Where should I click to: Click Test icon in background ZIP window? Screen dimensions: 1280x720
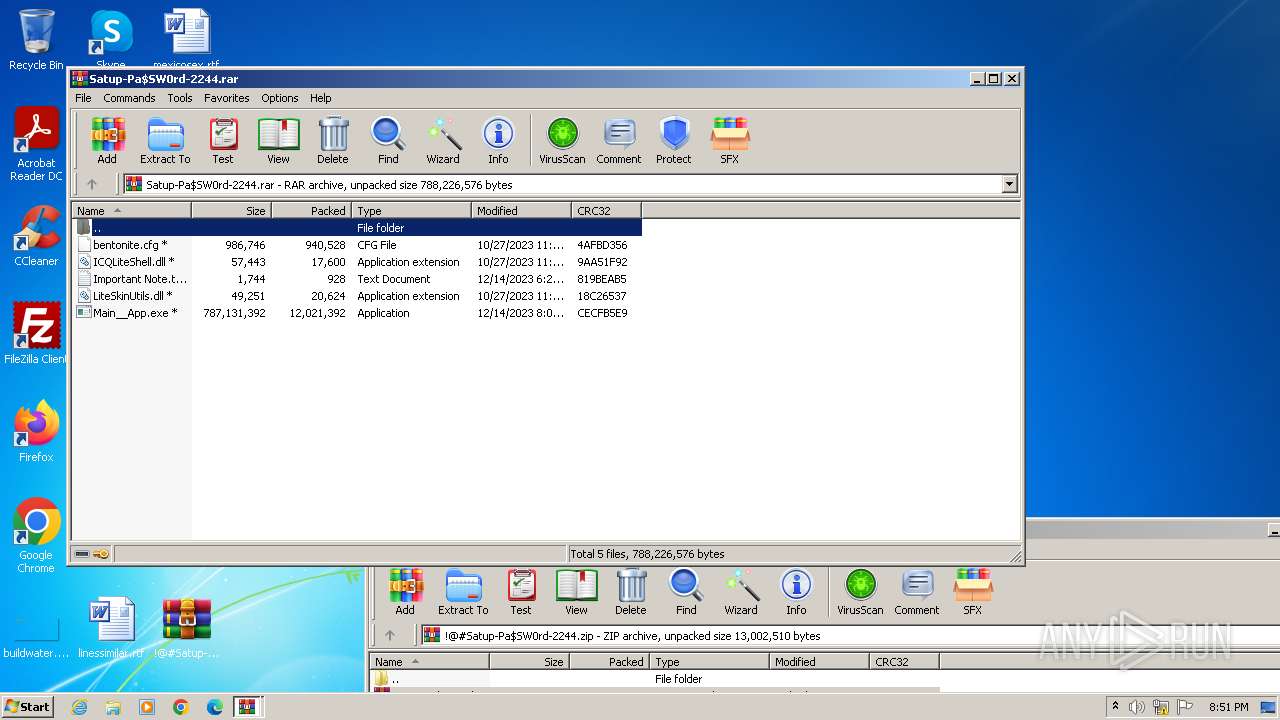point(521,592)
